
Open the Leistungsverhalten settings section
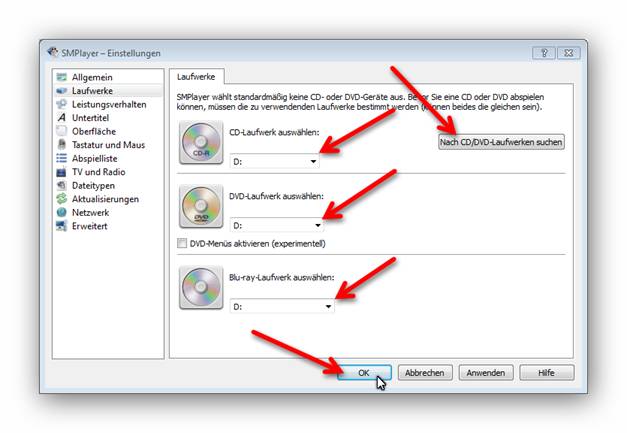(x=109, y=104)
